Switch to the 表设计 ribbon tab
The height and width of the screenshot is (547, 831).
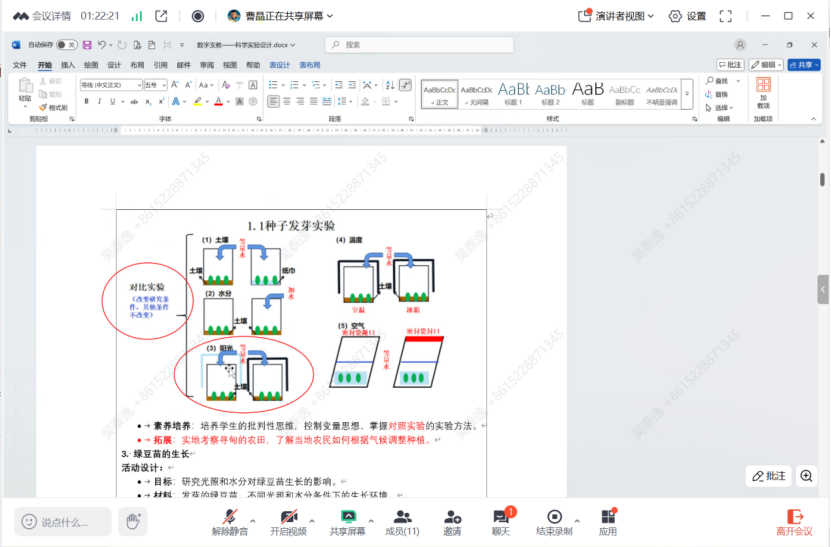coord(280,65)
